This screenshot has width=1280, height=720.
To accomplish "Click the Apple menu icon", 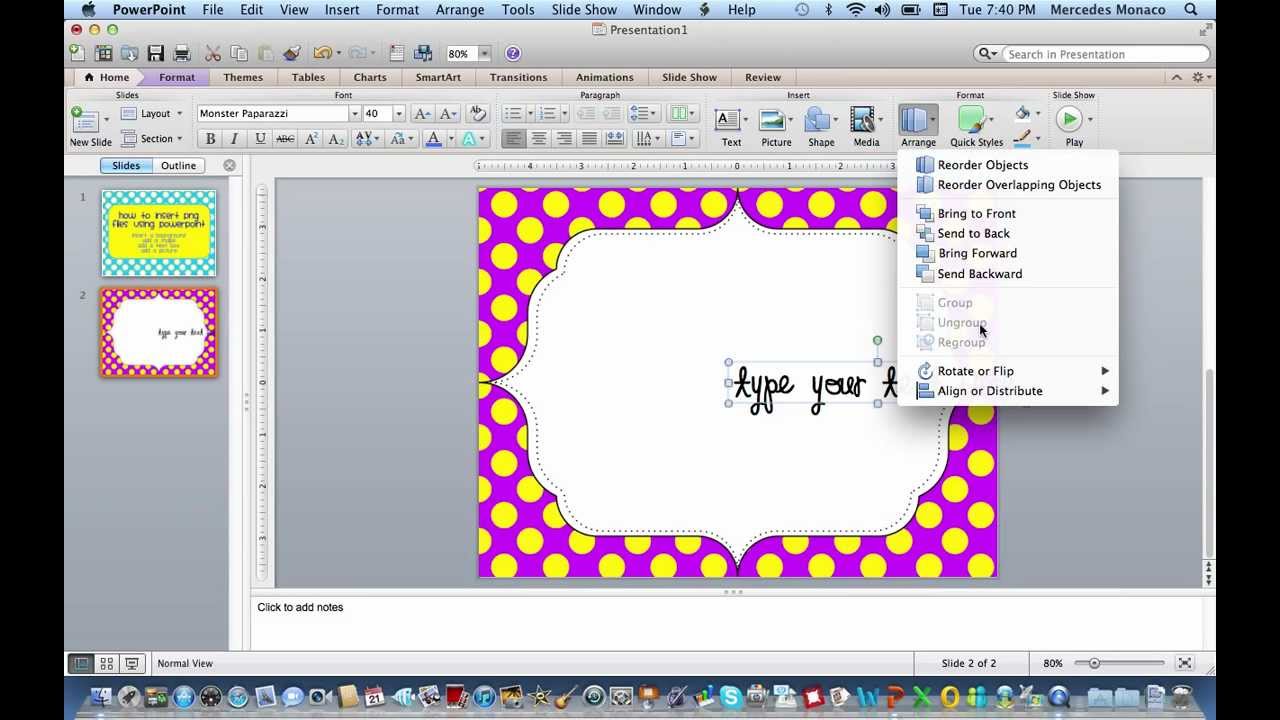I will click(x=88, y=10).
